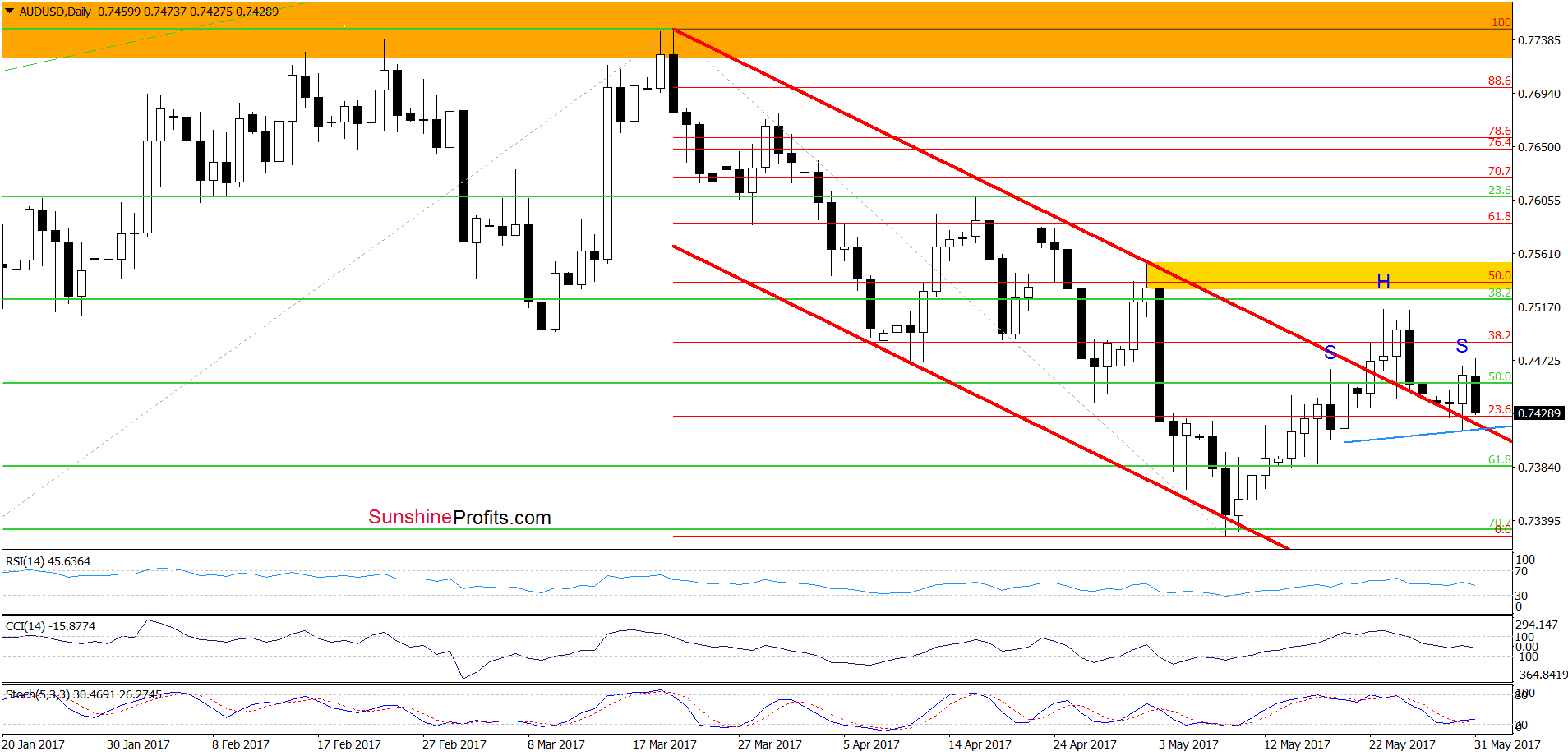The width and height of the screenshot is (1568, 756).
Task: Click the CCI(14) -15.8774 indicator label
Action: (x=50, y=626)
